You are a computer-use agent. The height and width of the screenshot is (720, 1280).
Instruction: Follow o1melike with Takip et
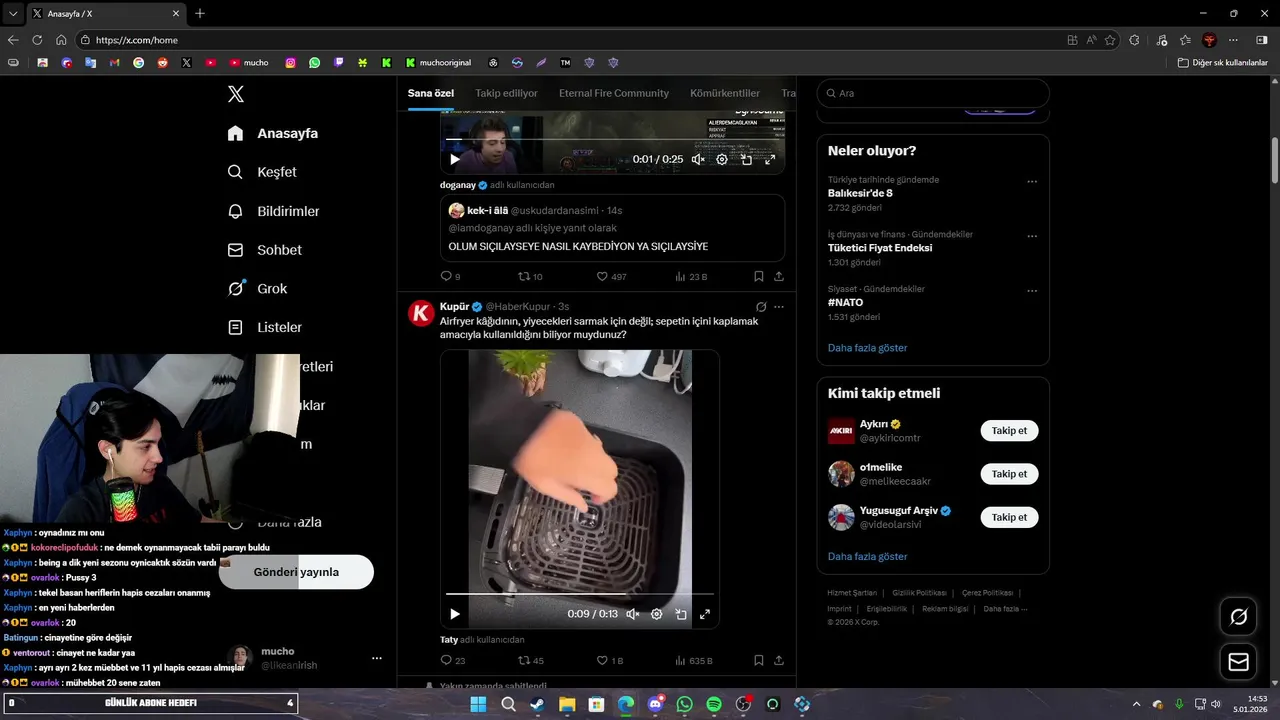(x=1009, y=474)
